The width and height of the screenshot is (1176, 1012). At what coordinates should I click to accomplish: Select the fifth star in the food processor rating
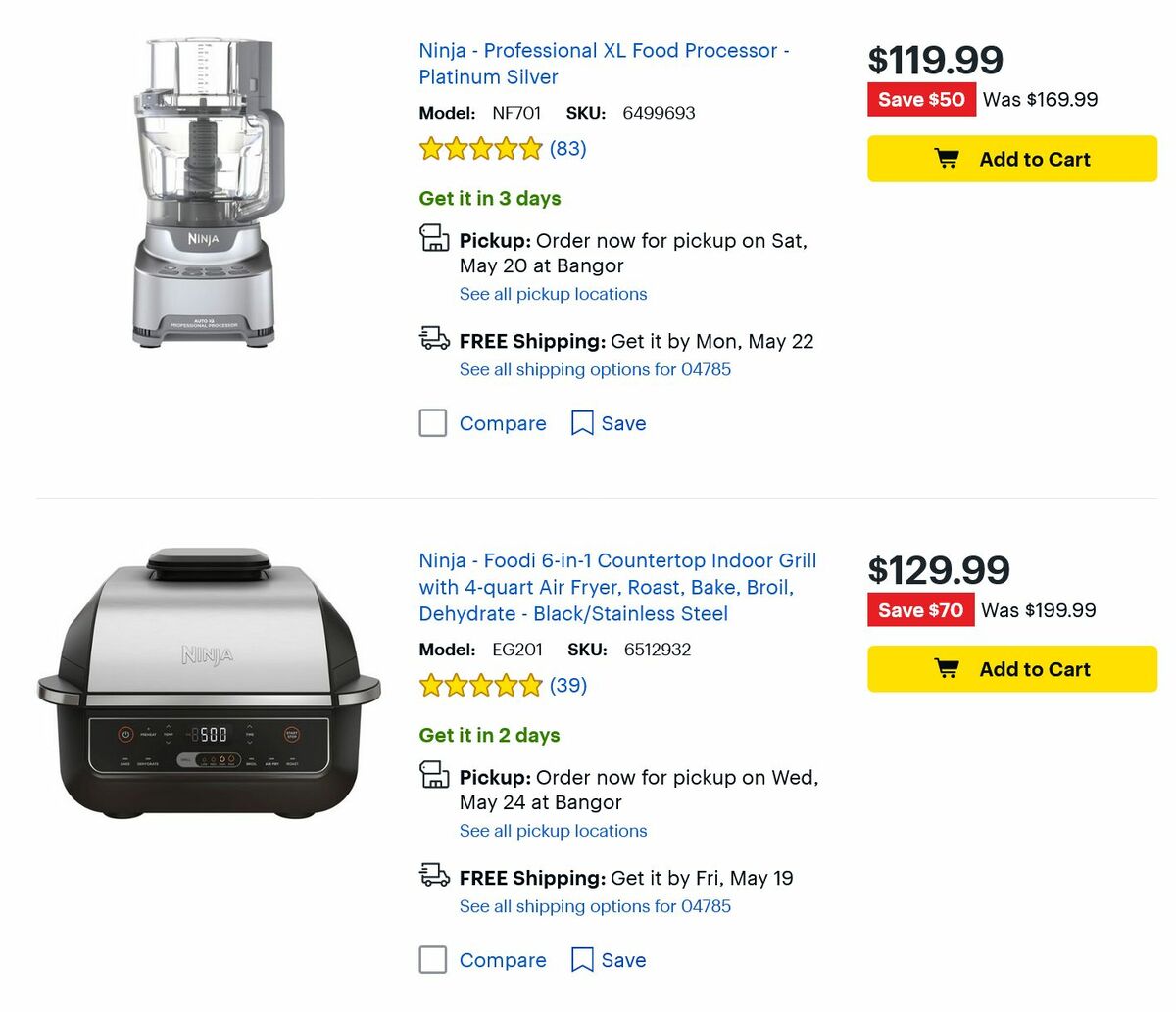pyautogui.click(x=529, y=148)
